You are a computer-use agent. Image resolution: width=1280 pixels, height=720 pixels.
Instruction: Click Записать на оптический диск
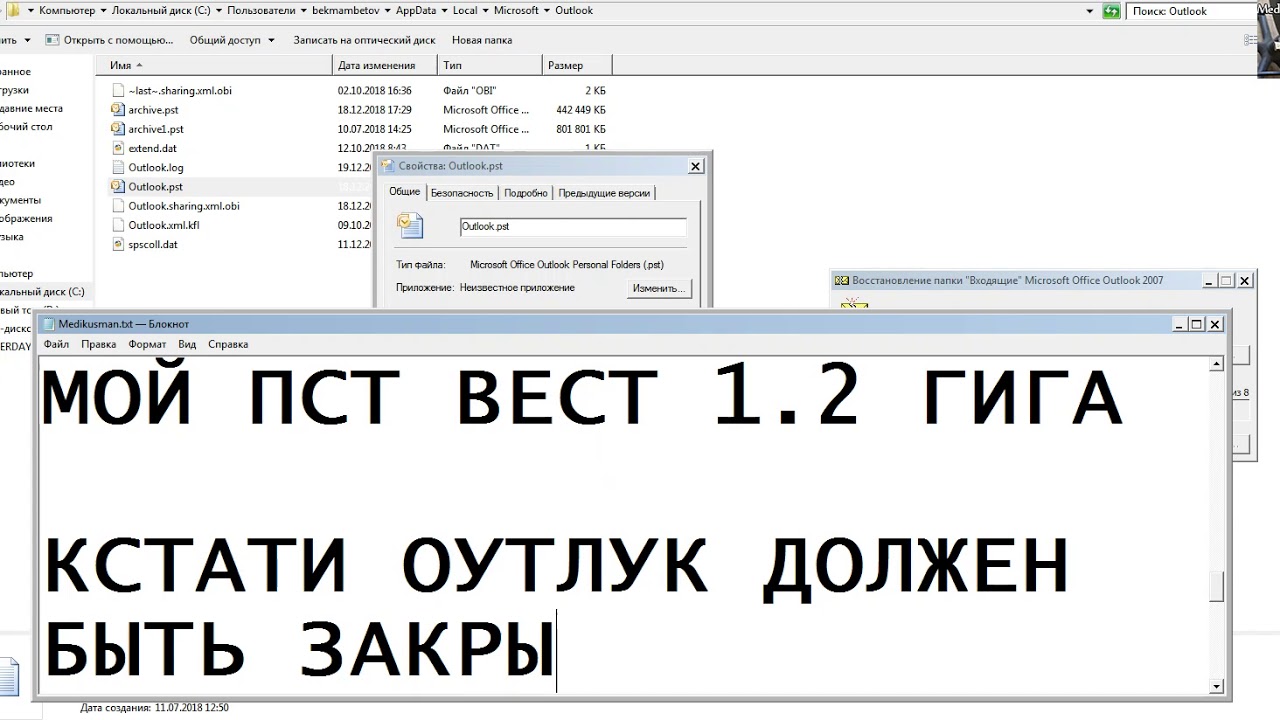click(364, 40)
